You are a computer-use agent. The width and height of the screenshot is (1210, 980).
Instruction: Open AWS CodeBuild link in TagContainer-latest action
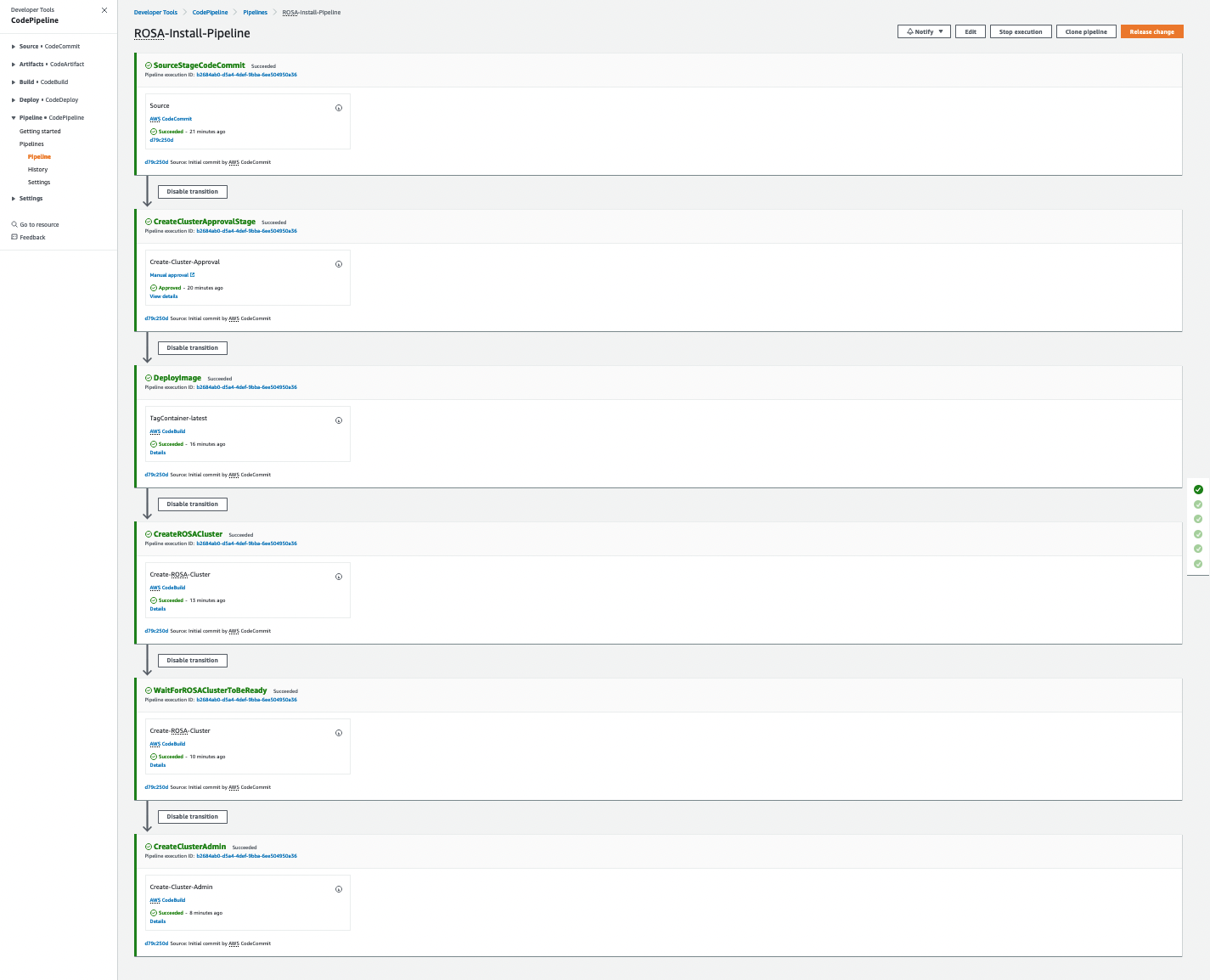coord(167,431)
